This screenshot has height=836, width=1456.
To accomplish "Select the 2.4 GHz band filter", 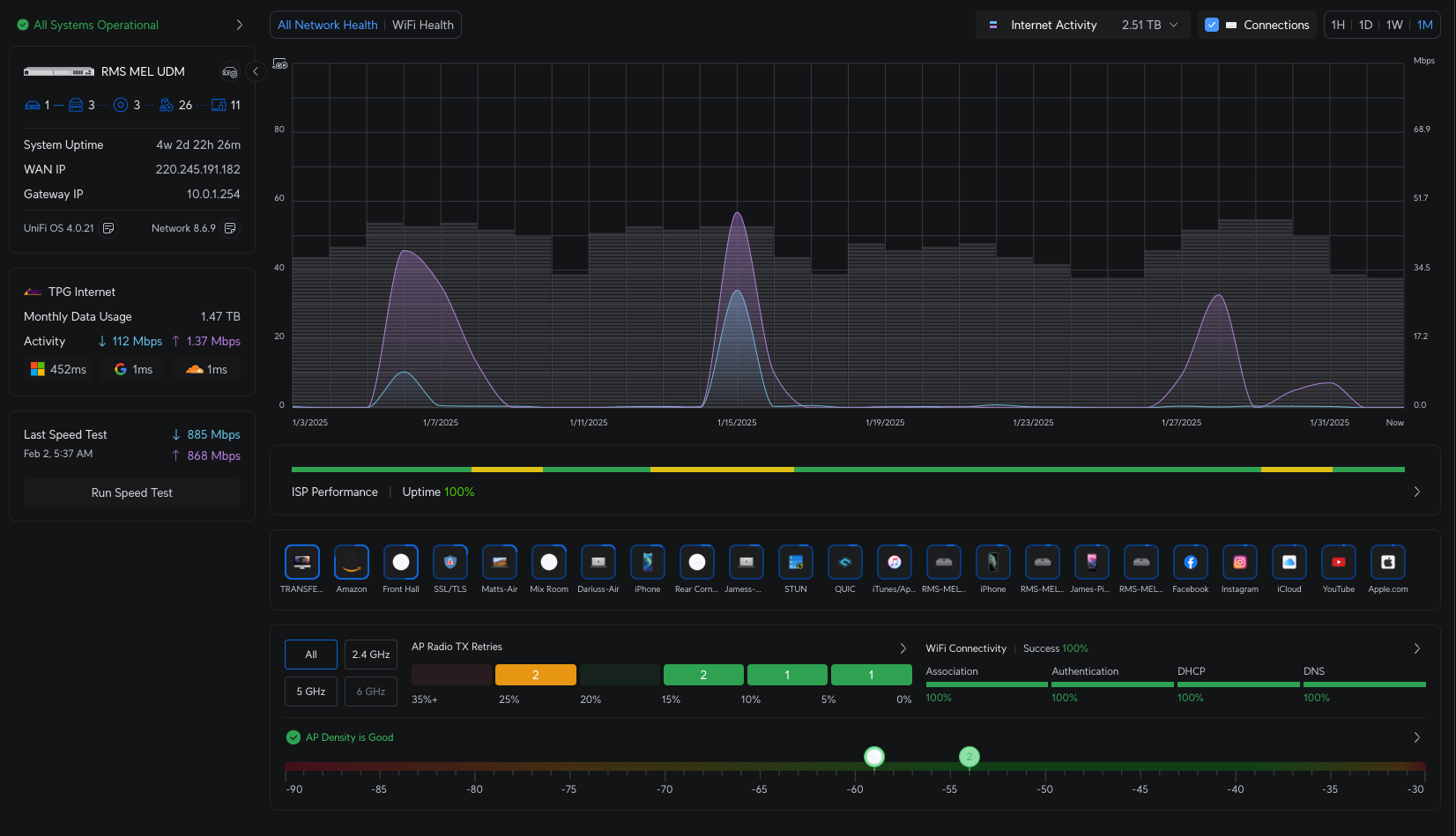I will (371, 655).
